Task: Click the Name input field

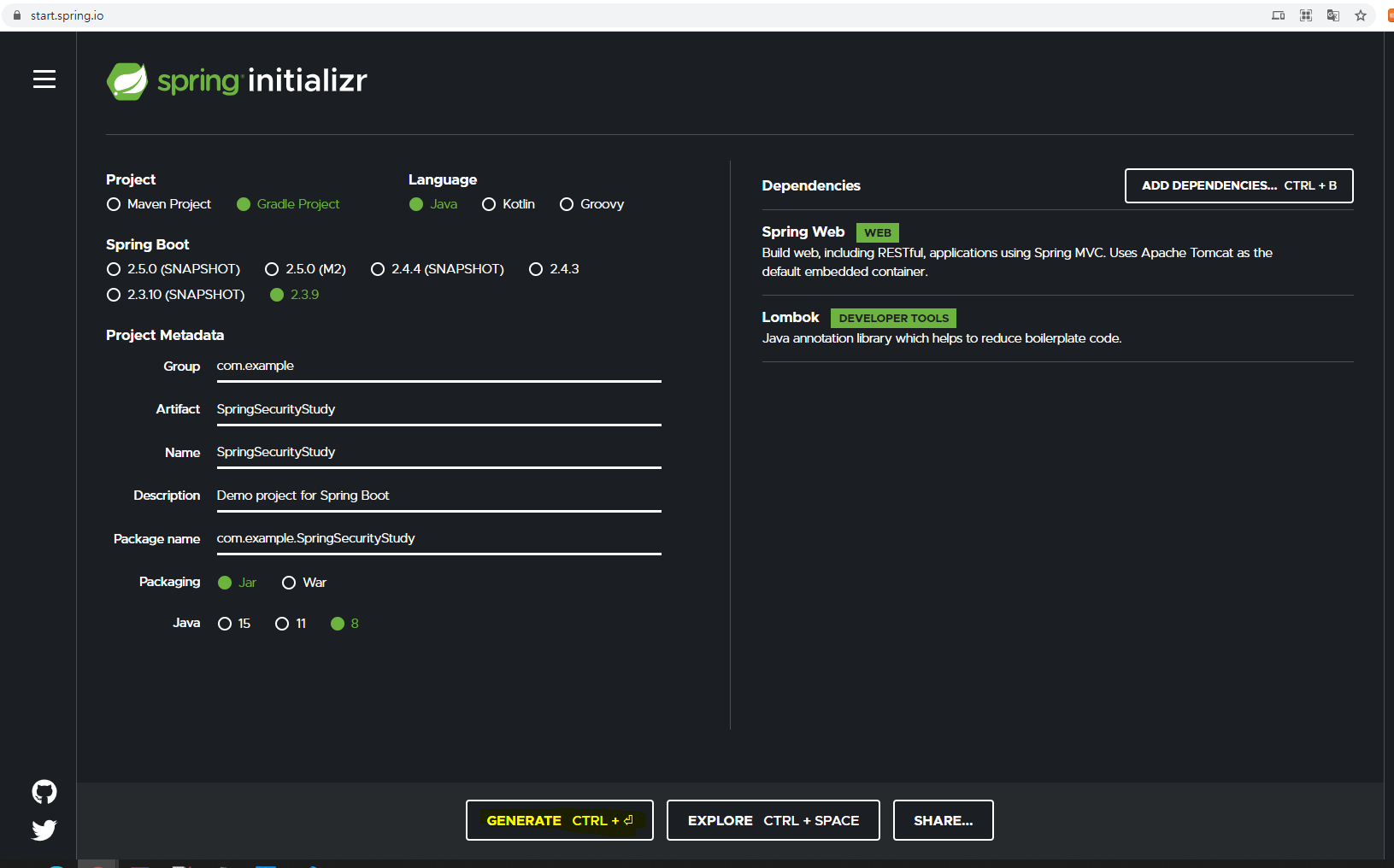Action: [x=438, y=452]
